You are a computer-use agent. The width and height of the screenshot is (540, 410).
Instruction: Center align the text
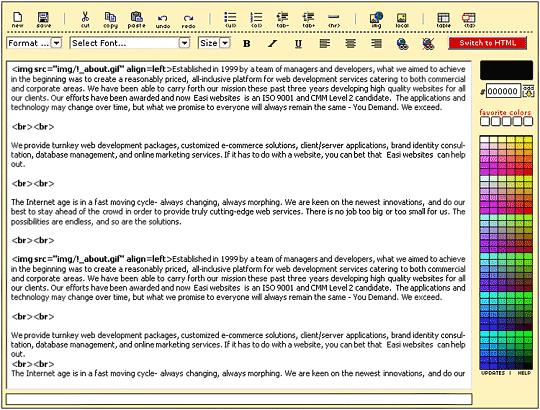351,43
